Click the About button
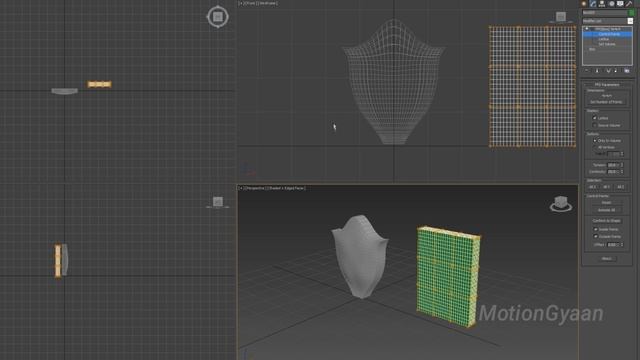Image resolution: width=640 pixels, height=360 pixels. pyautogui.click(x=607, y=258)
